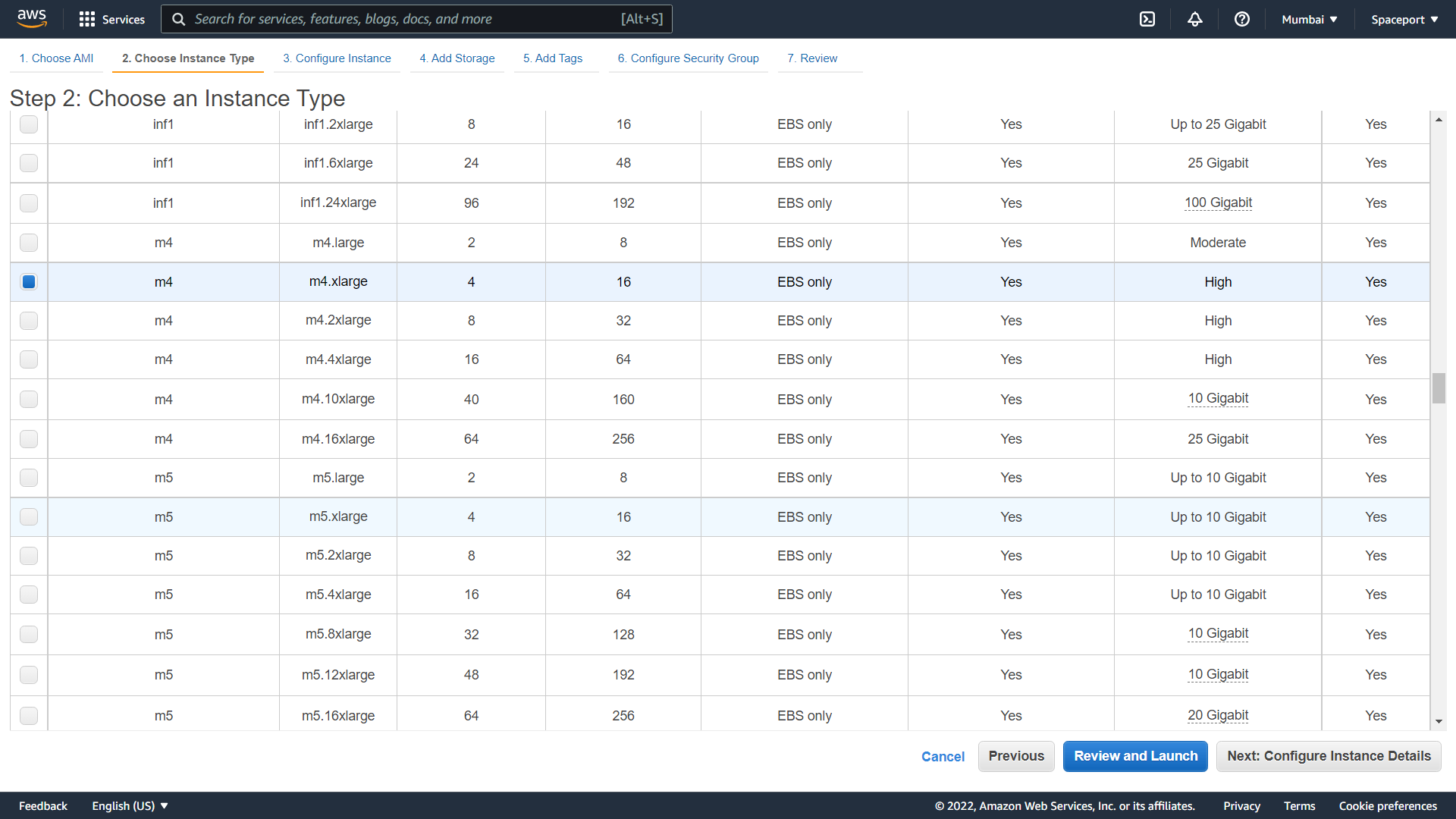Viewport: 1456px width, 819px height.
Task: Click Moderate in the m4.large row
Action: tap(1218, 243)
